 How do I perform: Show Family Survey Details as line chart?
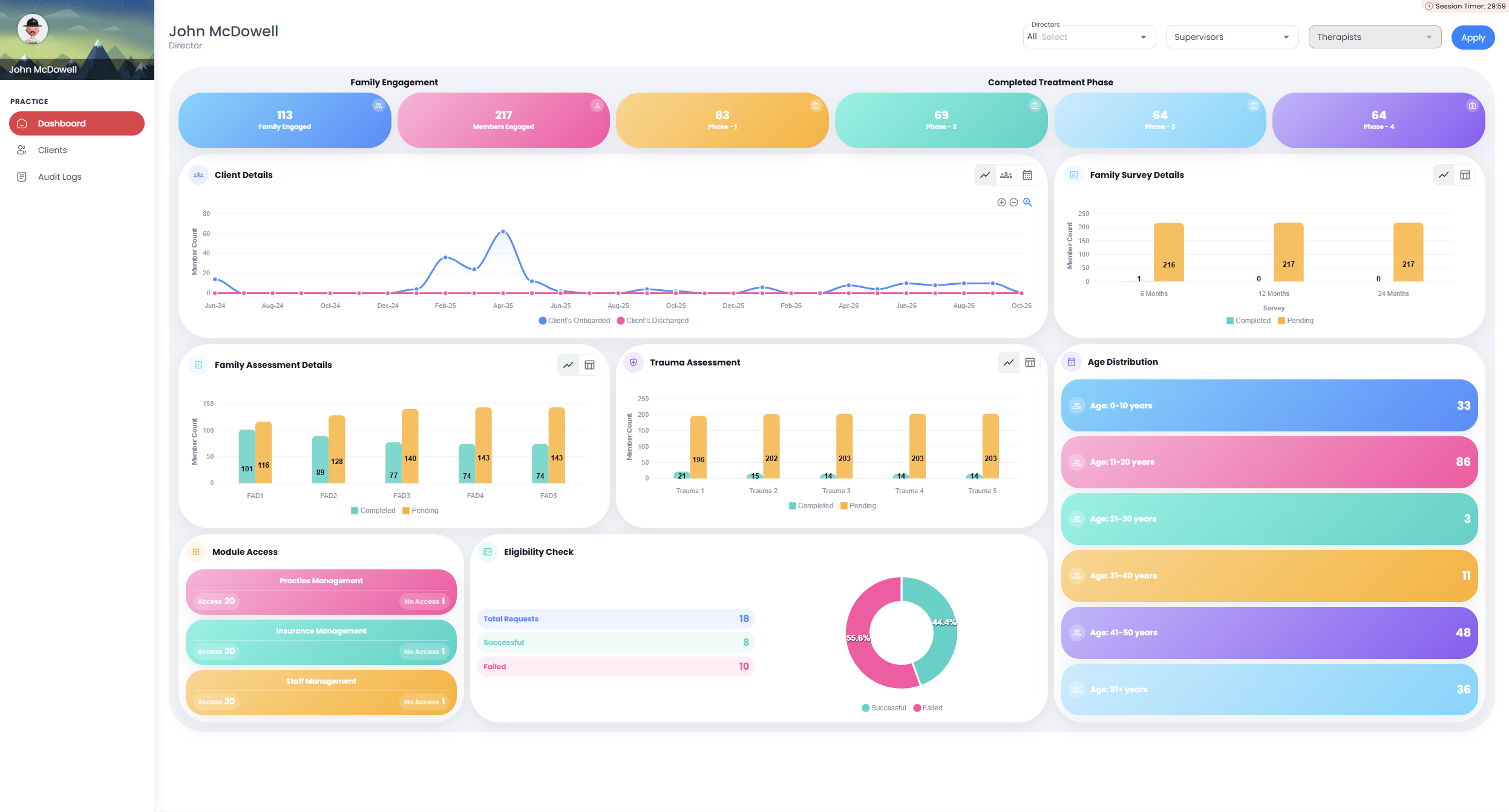1444,175
